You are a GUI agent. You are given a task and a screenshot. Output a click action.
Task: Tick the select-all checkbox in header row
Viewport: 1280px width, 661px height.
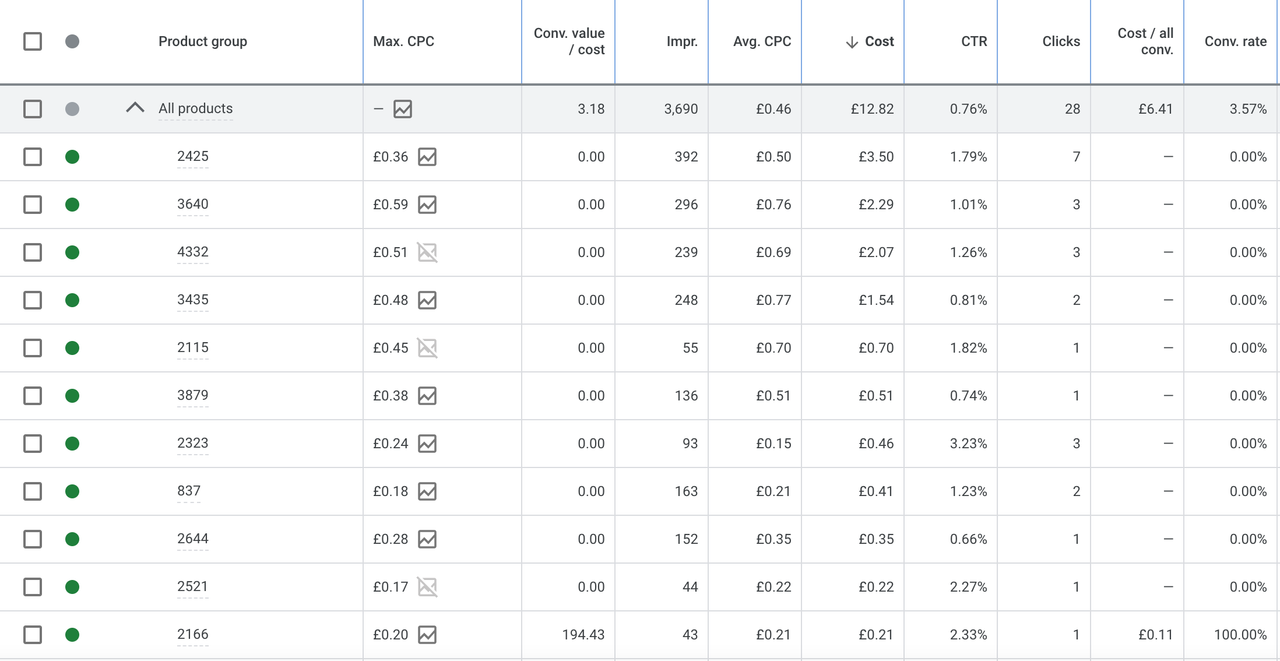[33, 42]
